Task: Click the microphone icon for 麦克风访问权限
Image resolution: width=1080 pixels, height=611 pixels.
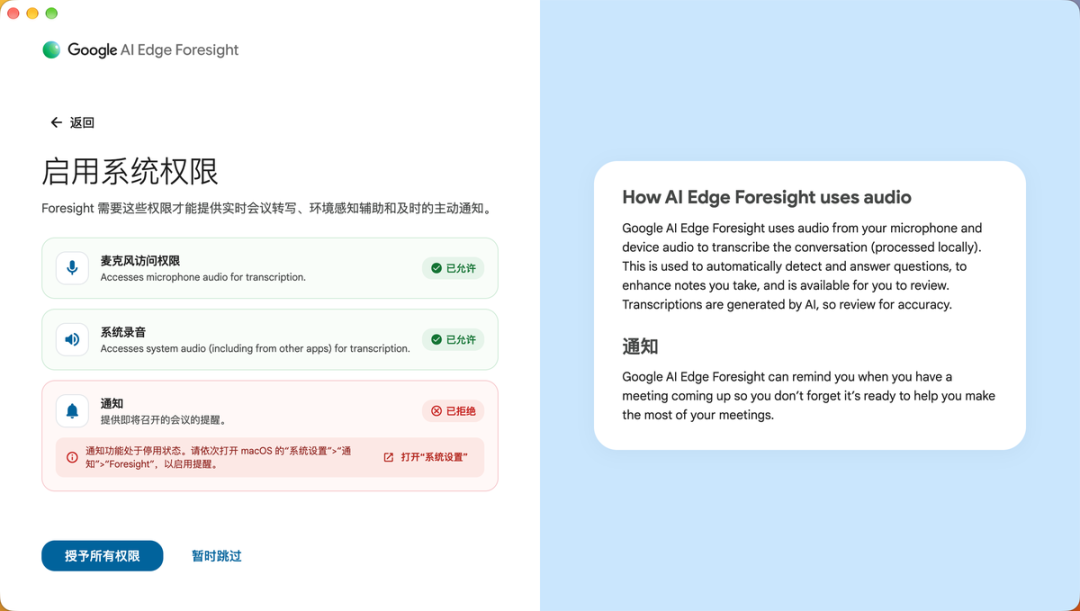Action: point(72,268)
